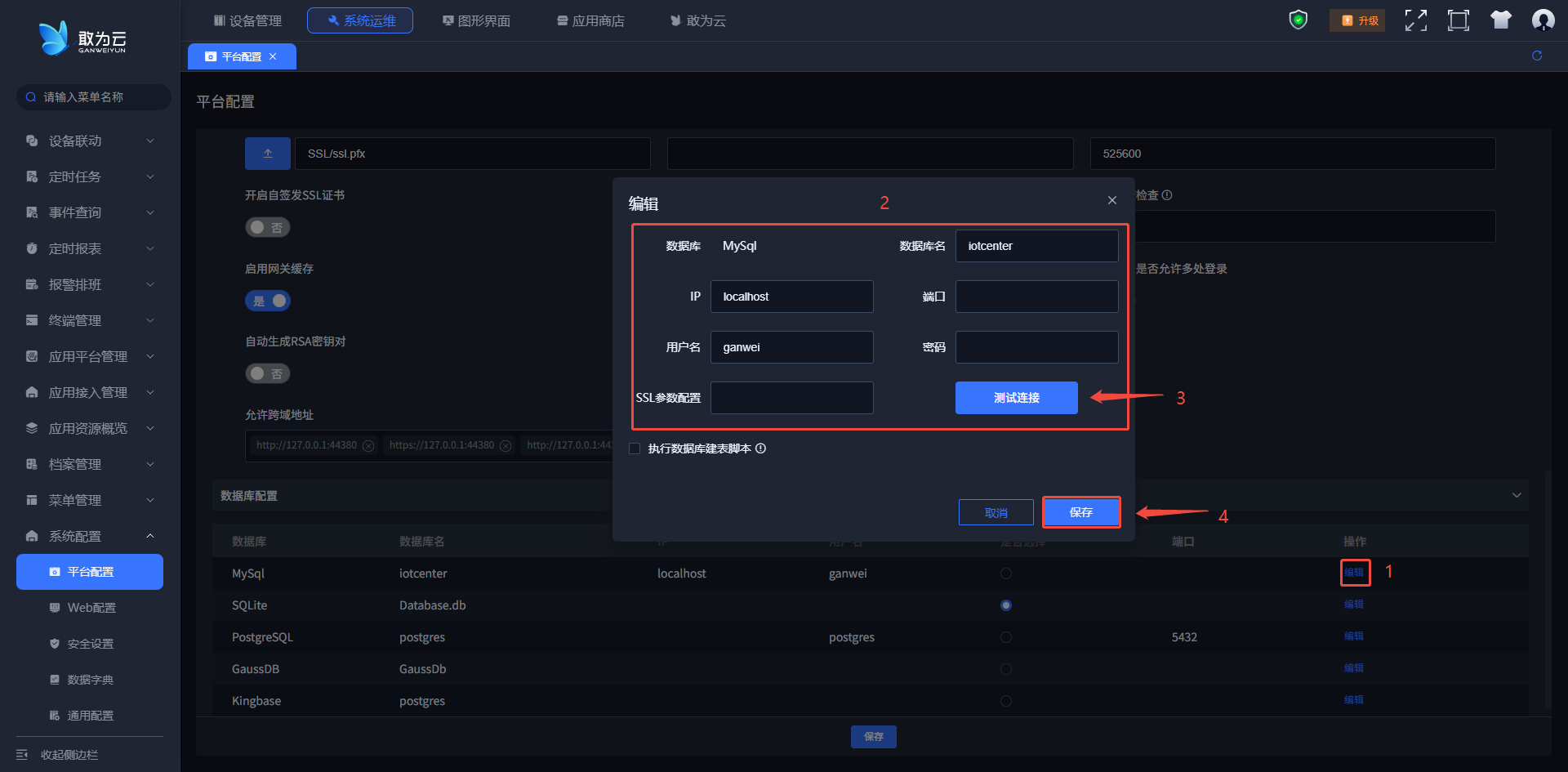
Task: Click the refresh icon below the header
Action: tap(1536, 56)
